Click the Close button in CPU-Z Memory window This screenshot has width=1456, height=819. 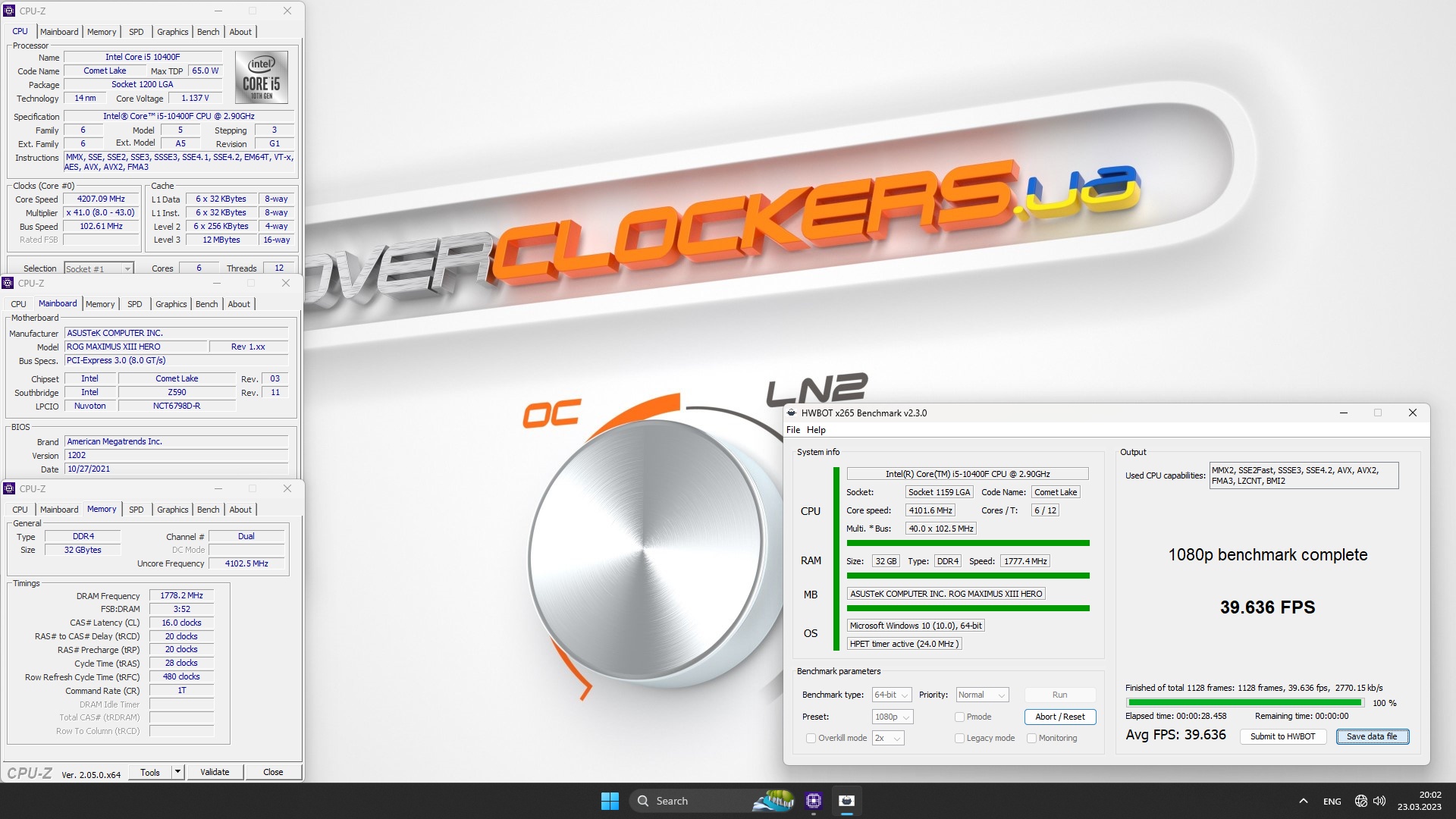point(273,772)
